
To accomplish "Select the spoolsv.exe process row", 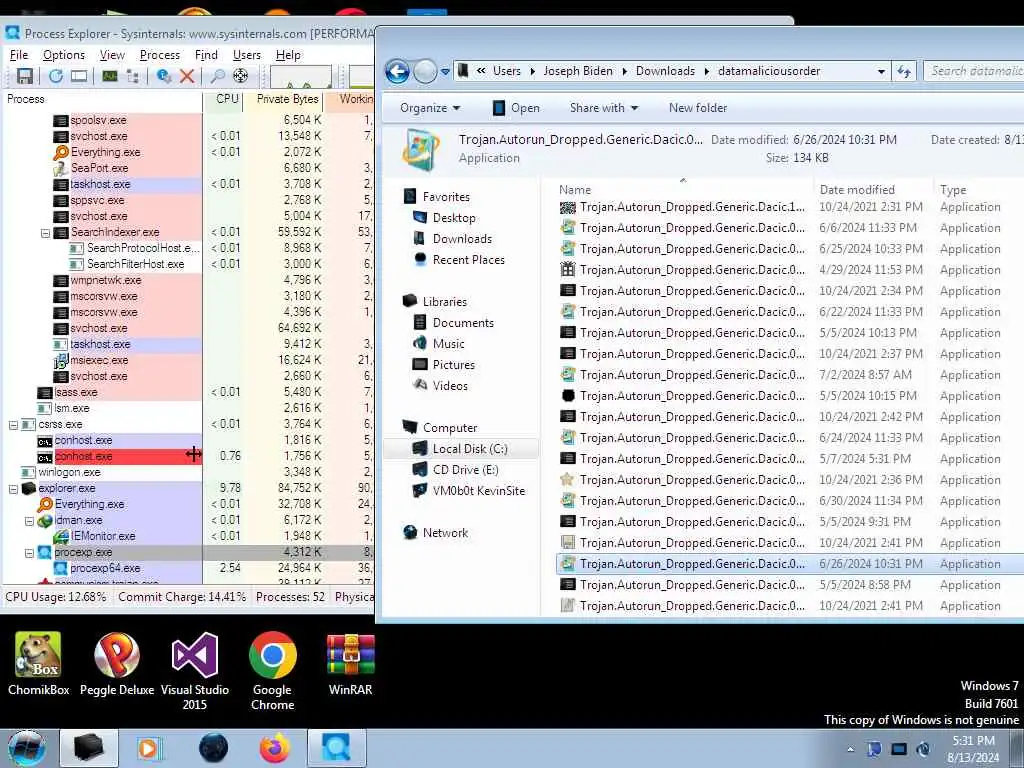I will tap(99, 120).
